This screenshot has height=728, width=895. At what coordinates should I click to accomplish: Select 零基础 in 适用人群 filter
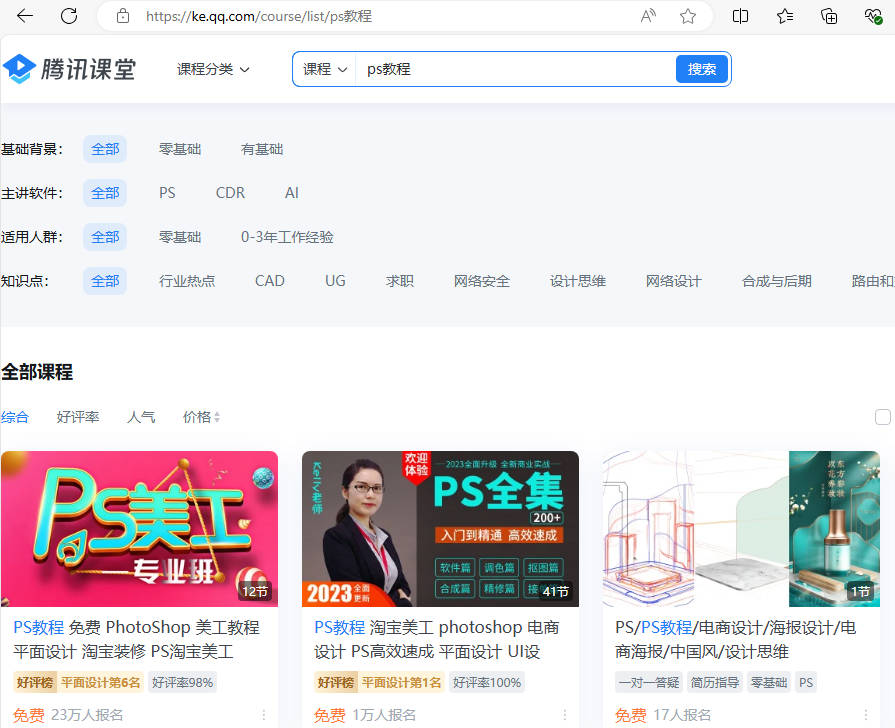tap(180, 237)
